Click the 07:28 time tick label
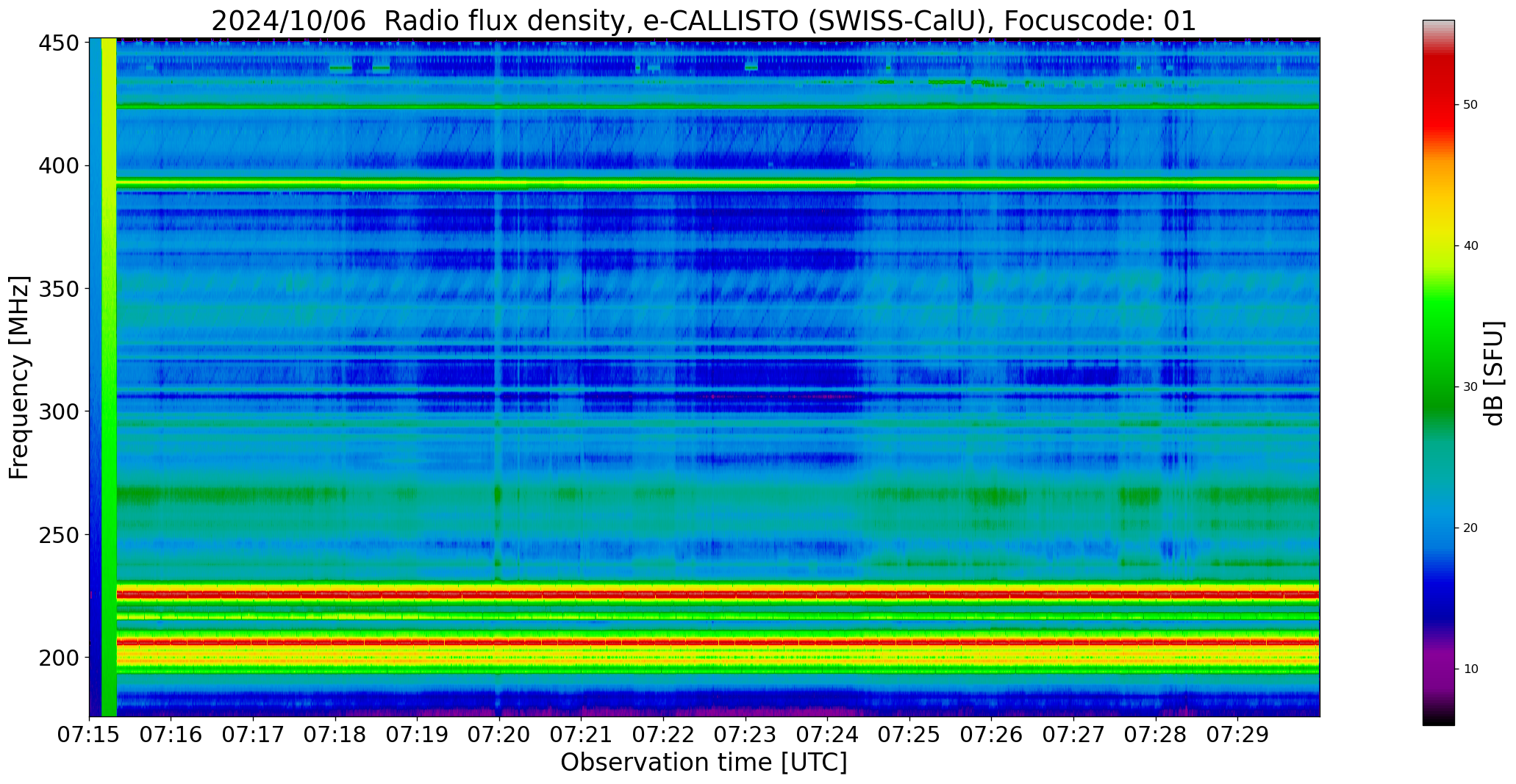1516x784 pixels. point(1156,735)
